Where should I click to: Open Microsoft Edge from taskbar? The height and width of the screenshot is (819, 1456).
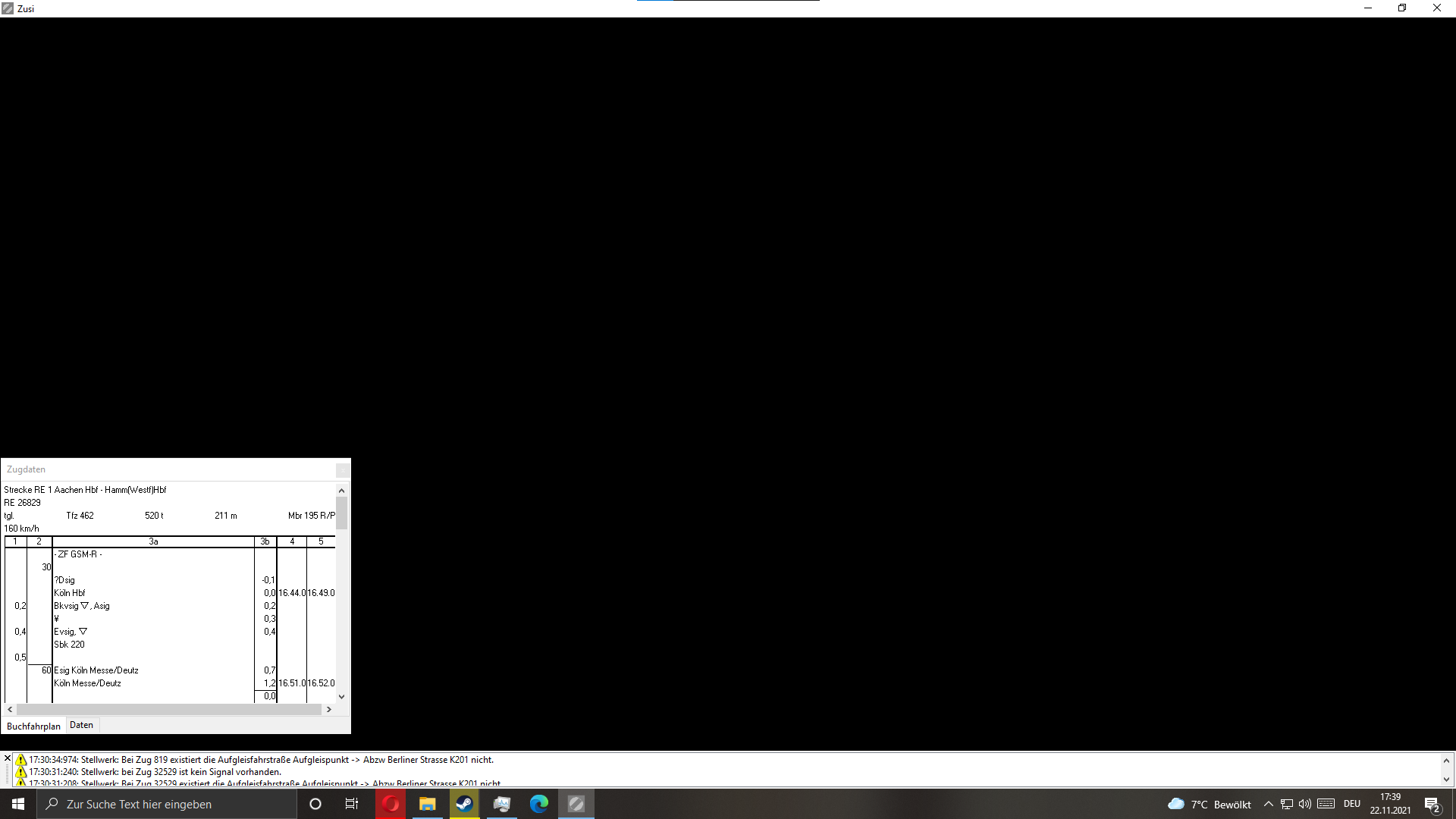[x=539, y=804]
